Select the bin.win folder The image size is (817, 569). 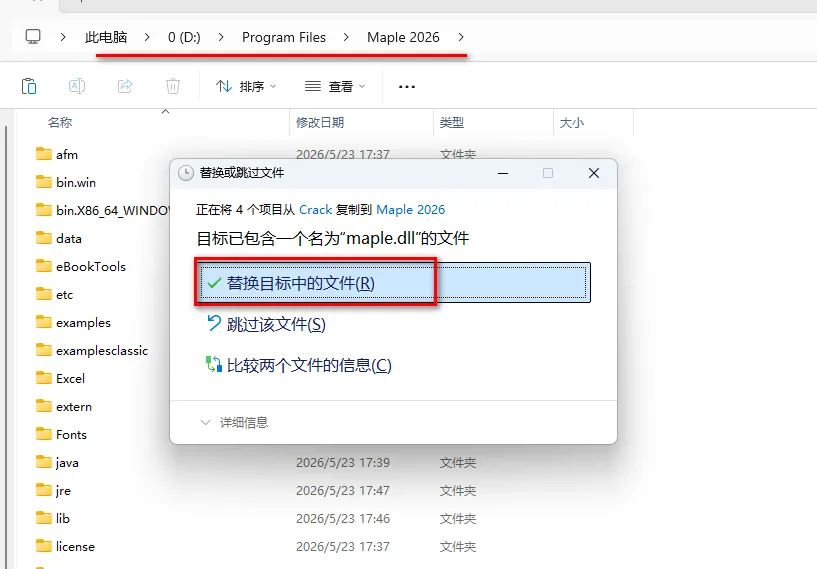76,182
